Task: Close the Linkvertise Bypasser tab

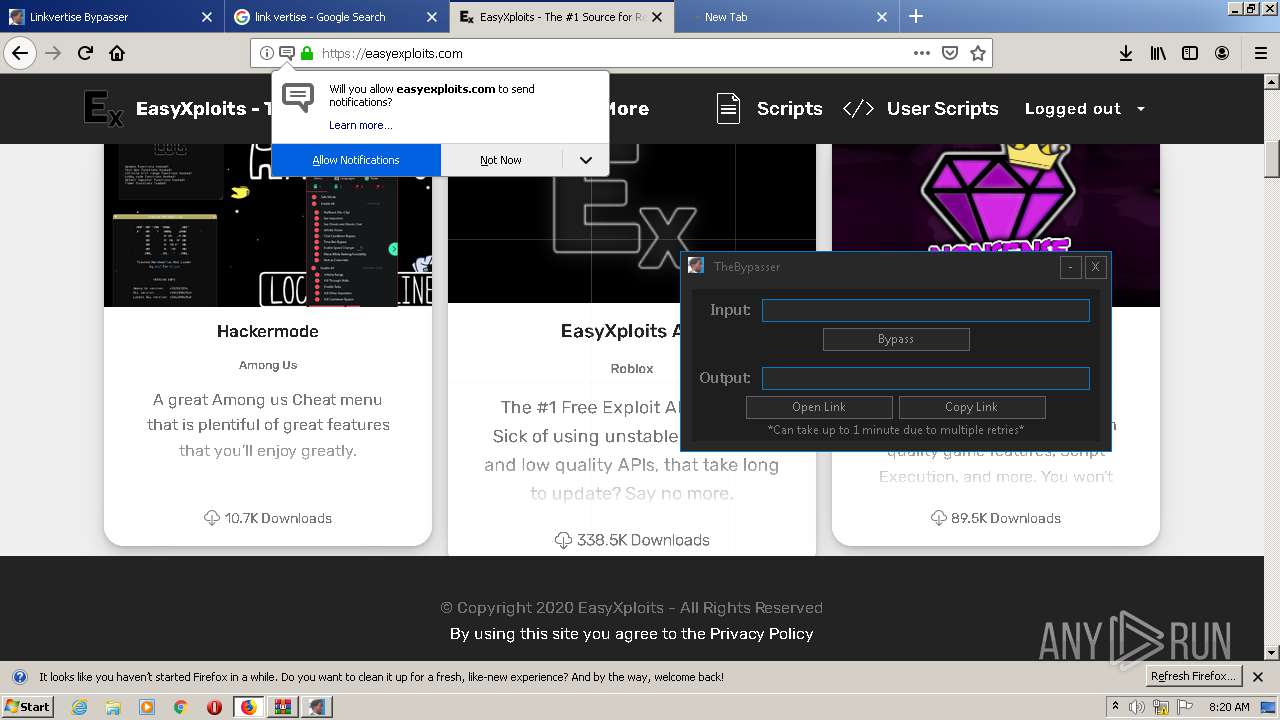Action: tap(206, 17)
